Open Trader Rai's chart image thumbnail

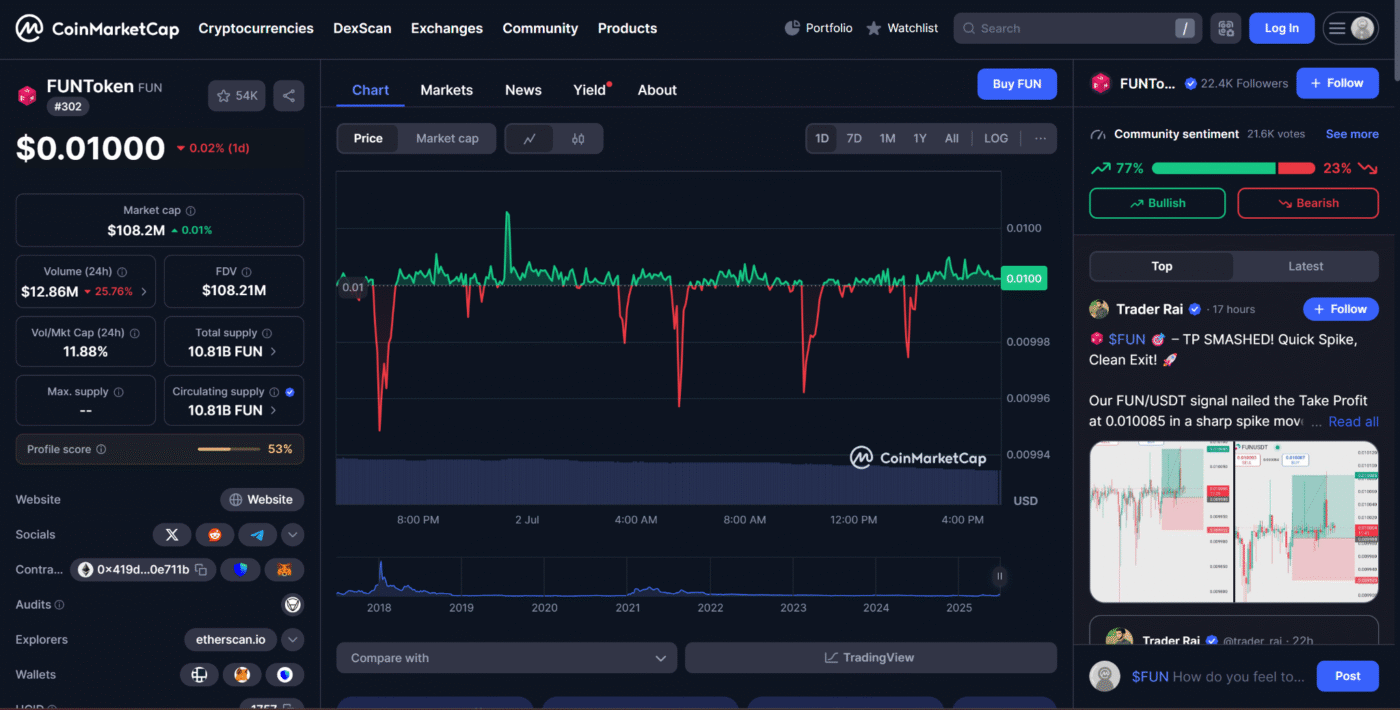pos(1234,522)
